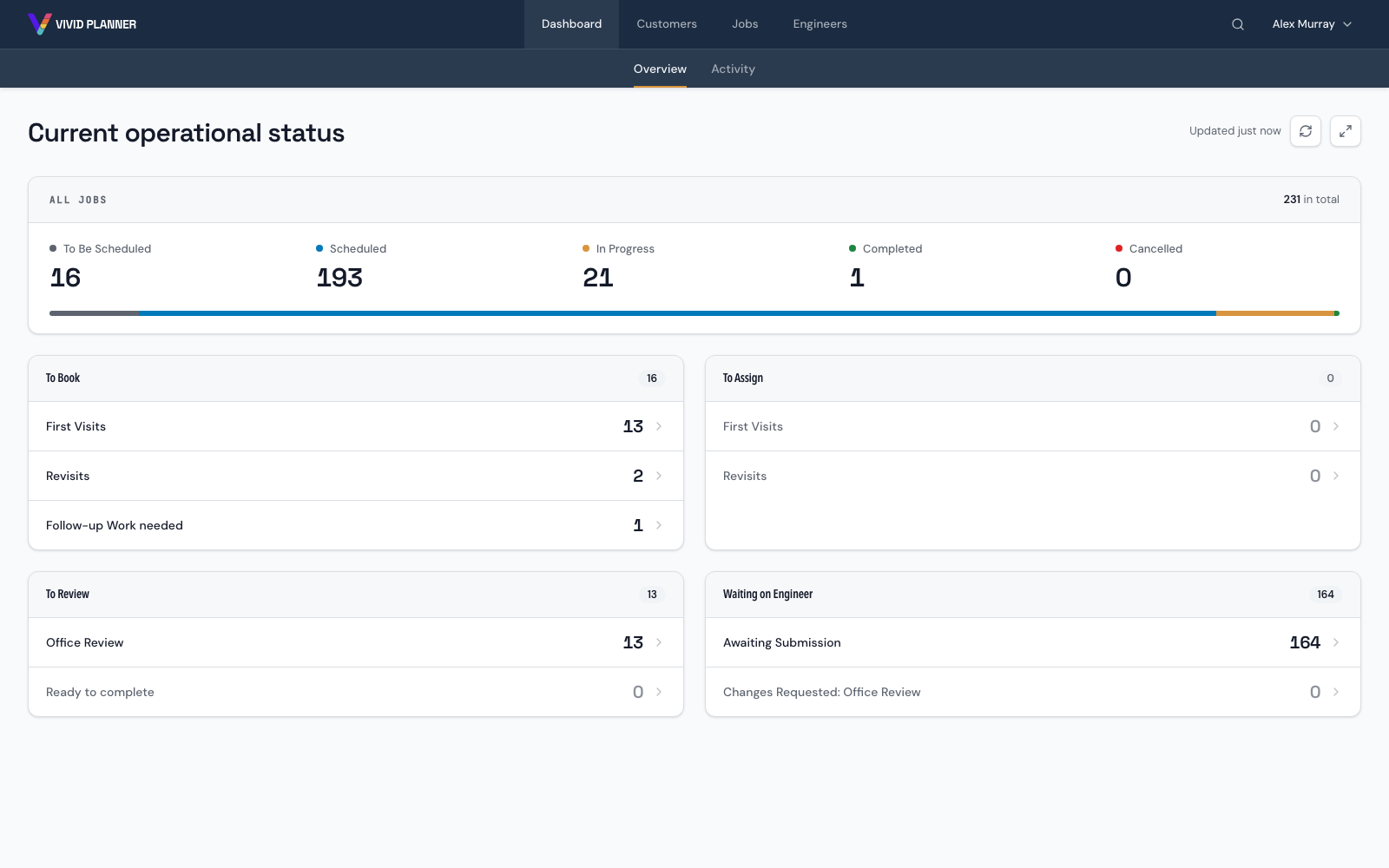Click the blue Scheduled progress bar segment
Viewport: 1389px width, 868px height.
click(677, 313)
